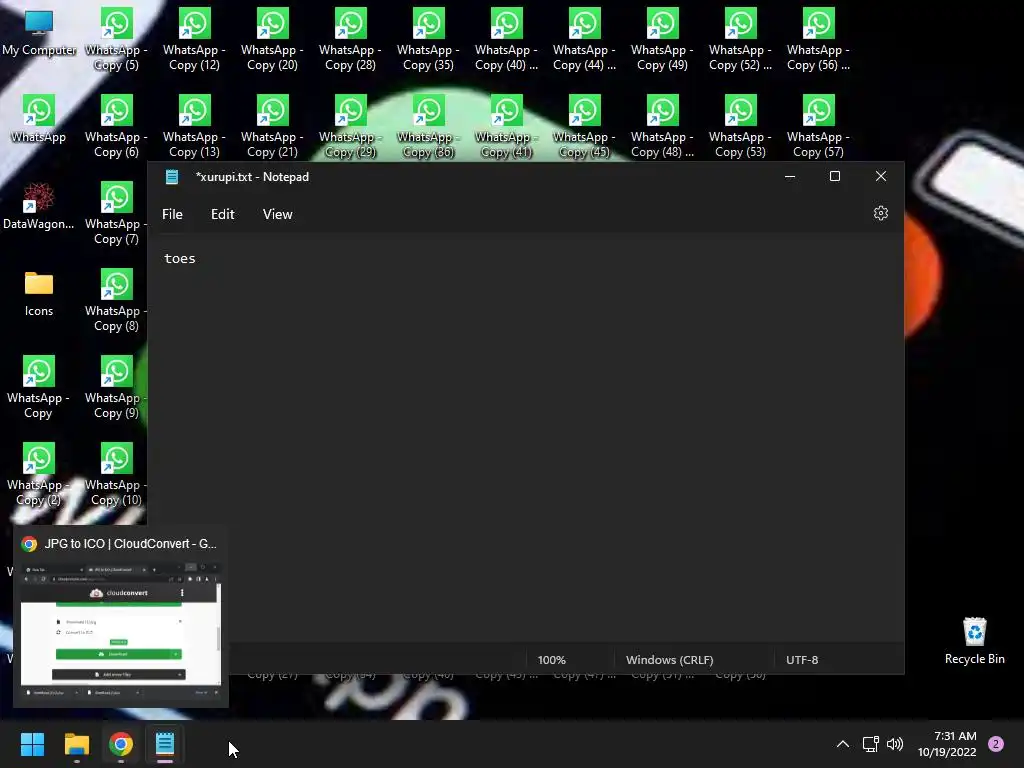Select the WhatsApp - Copy (12) shortcut
The image size is (1024, 768).
tap(194, 39)
